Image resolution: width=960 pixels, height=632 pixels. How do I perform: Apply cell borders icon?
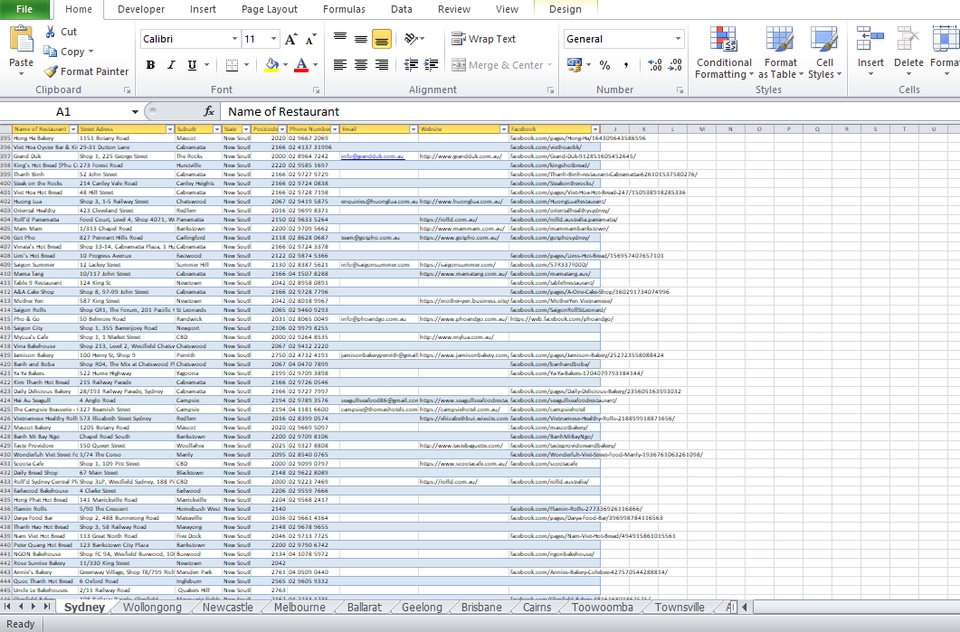(x=231, y=65)
